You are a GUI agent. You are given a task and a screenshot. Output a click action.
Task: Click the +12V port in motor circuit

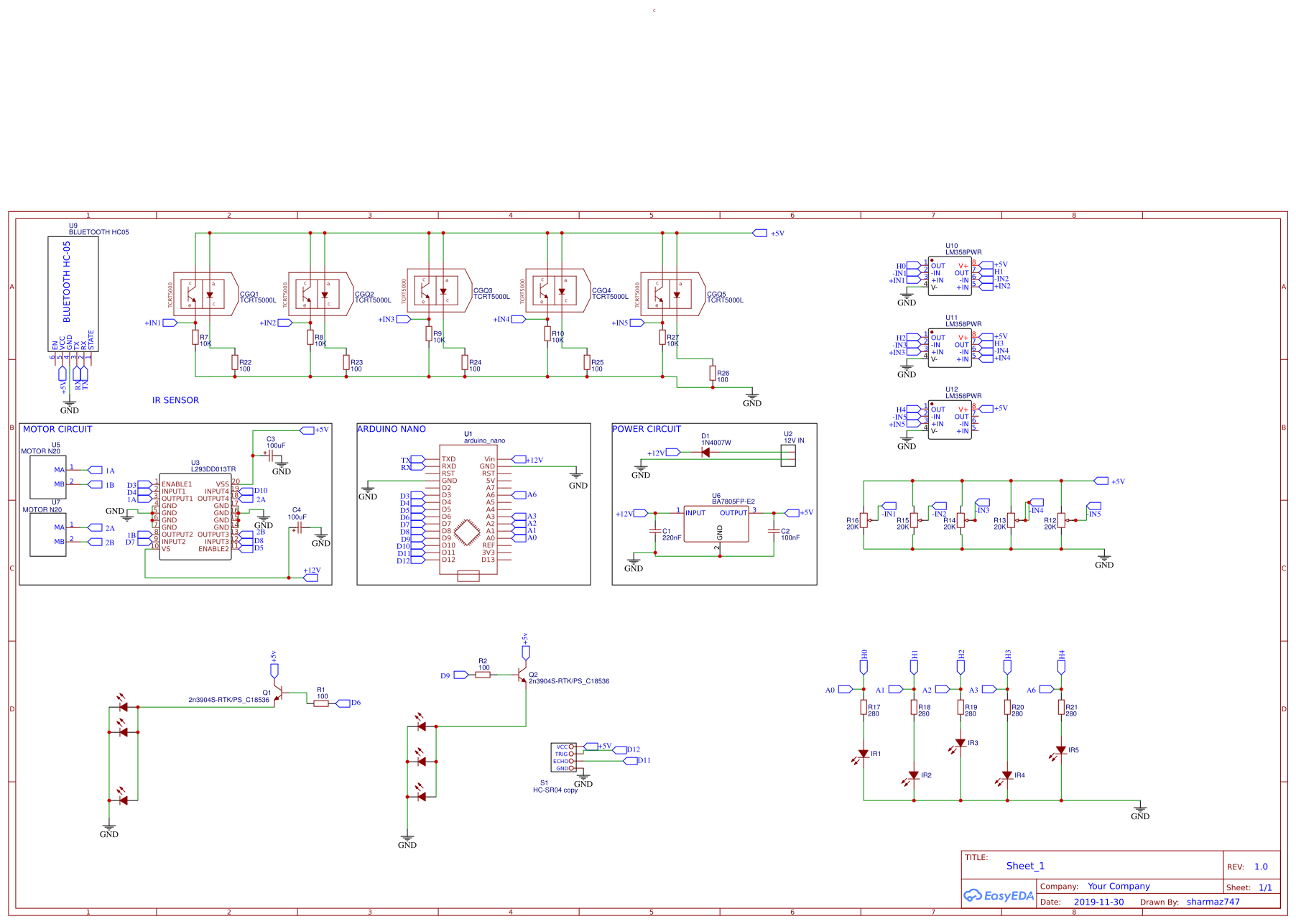pyautogui.click(x=310, y=578)
